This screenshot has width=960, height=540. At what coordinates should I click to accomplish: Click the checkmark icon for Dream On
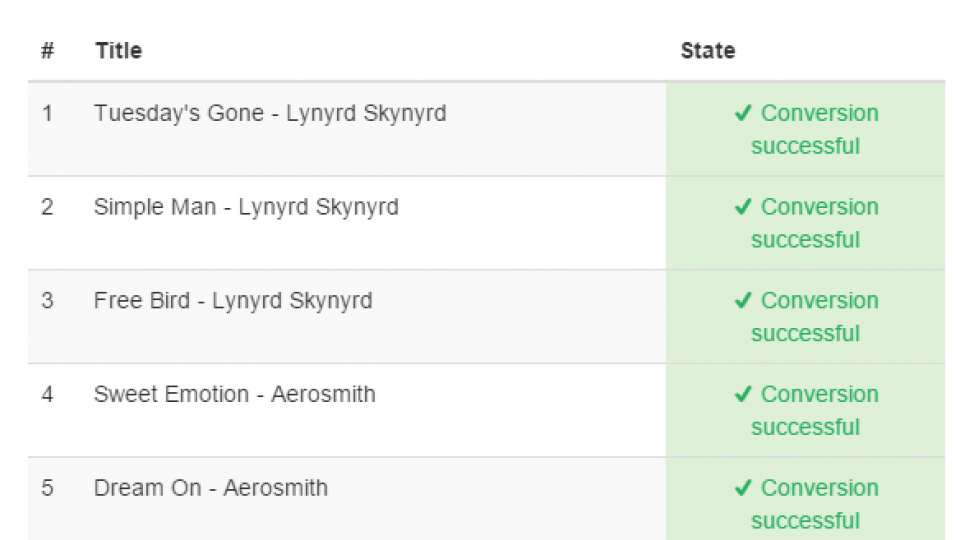(743, 488)
